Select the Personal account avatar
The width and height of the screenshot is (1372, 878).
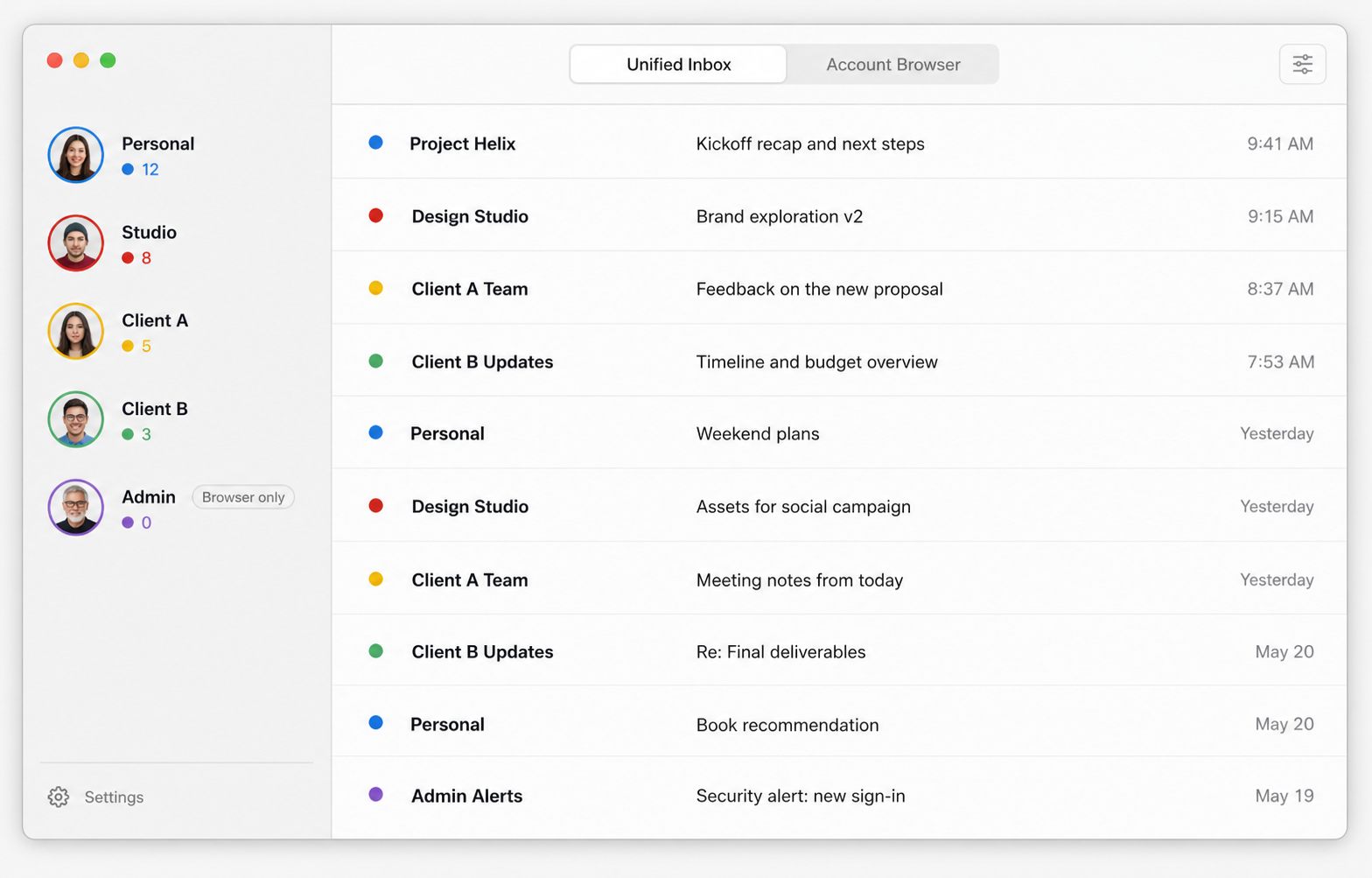click(76, 155)
